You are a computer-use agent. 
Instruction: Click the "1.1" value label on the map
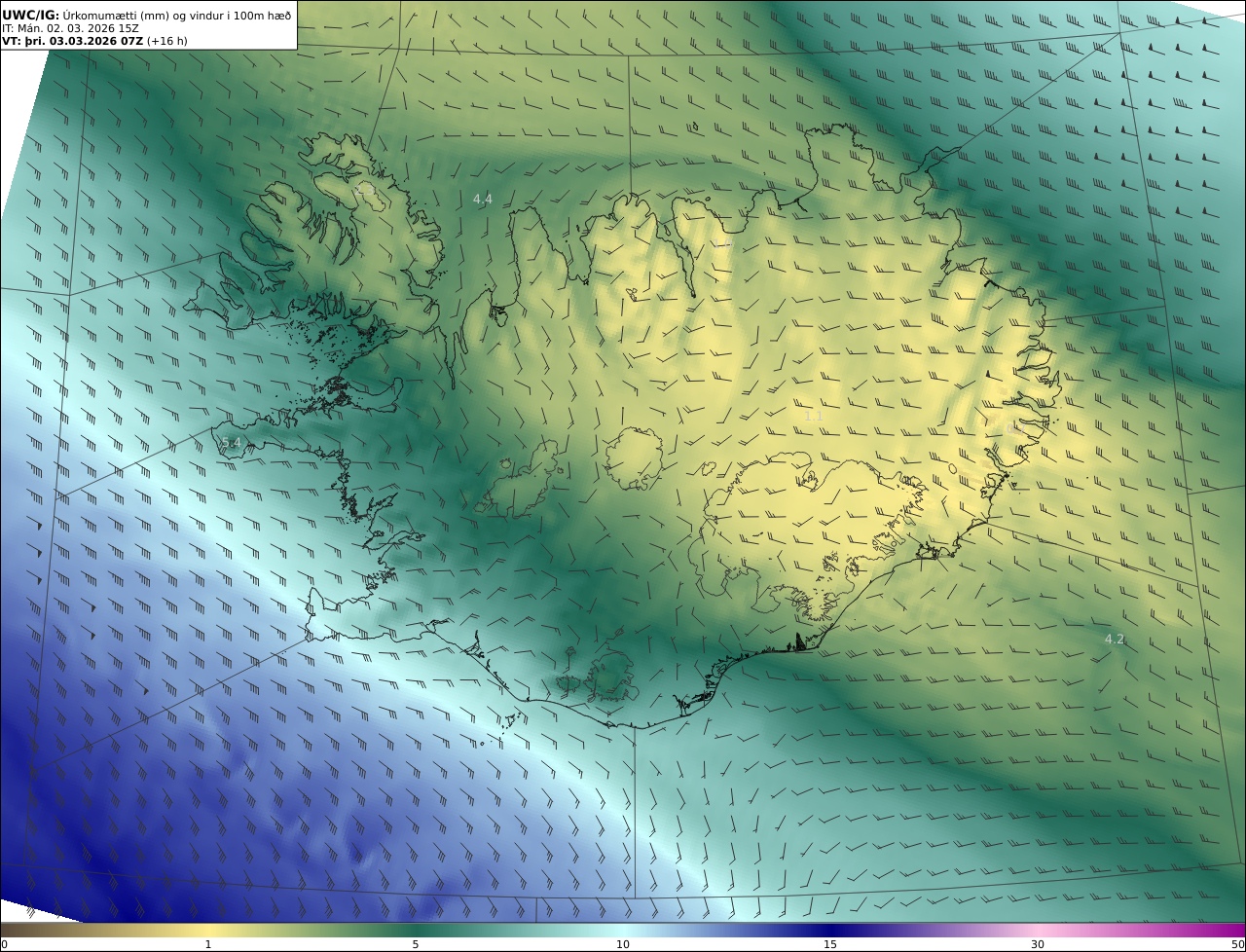click(813, 416)
